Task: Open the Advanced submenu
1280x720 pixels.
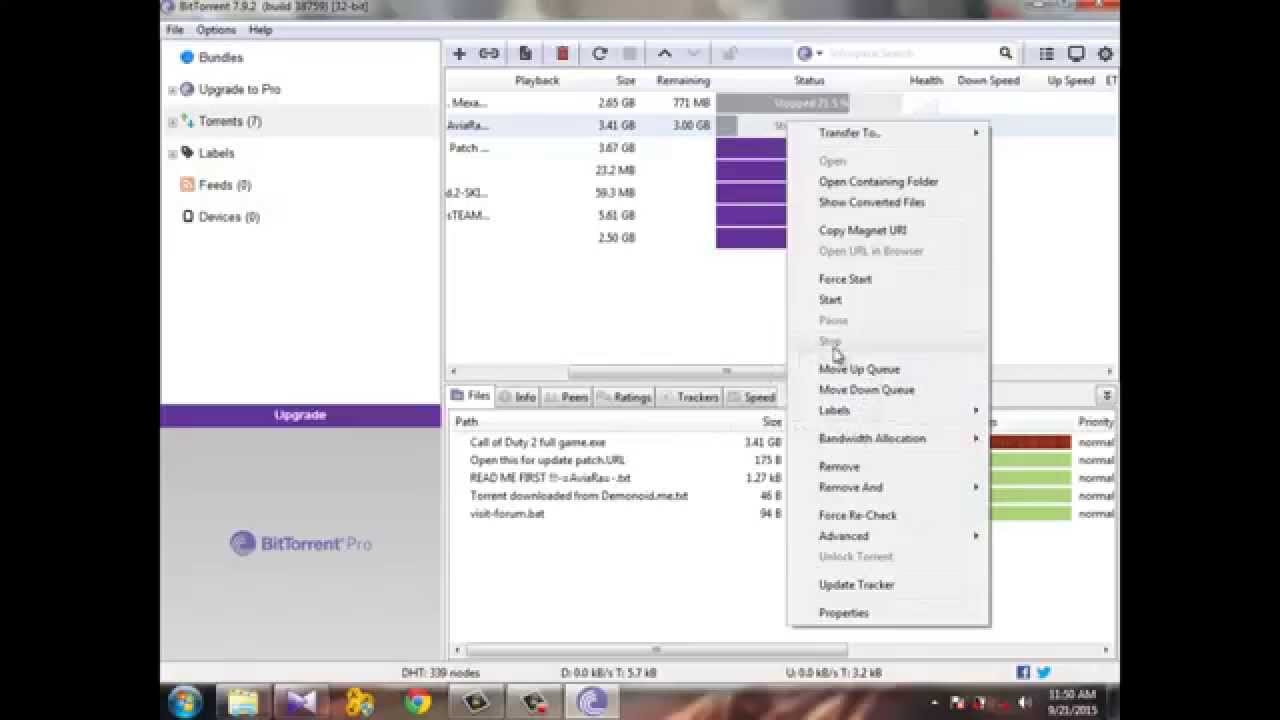Action: pyautogui.click(x=888, y=536)
